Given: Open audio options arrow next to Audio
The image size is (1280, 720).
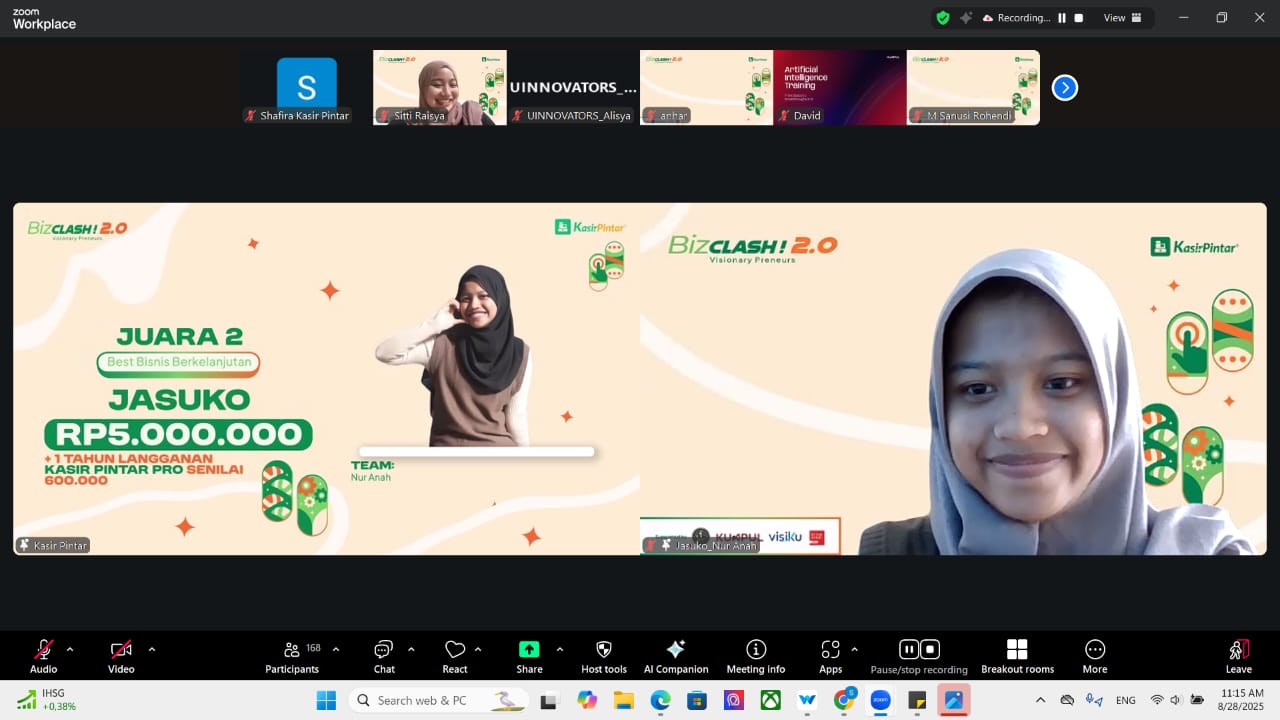Looking at the screenshot, I should coord(70,649).
